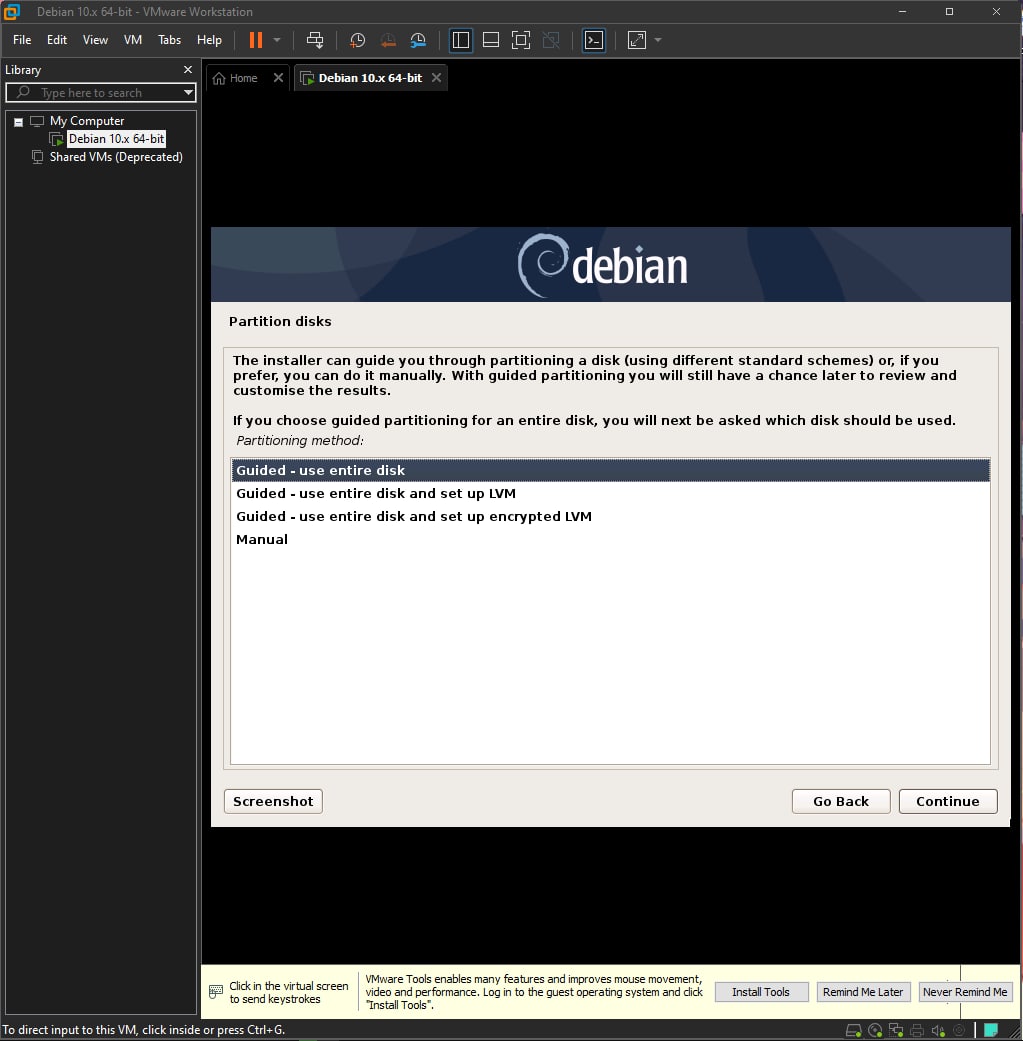
Task: Close the Debian 10.x 64-bit tab
Action: pos(436,78)
